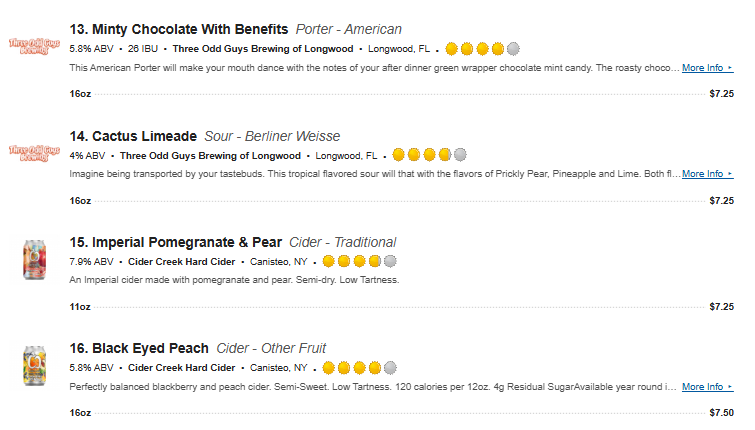The image size is (755, 430).
Task: Click Cider Creek Hard Cider under Imperial Pomegranate
Action: [181, 262]
